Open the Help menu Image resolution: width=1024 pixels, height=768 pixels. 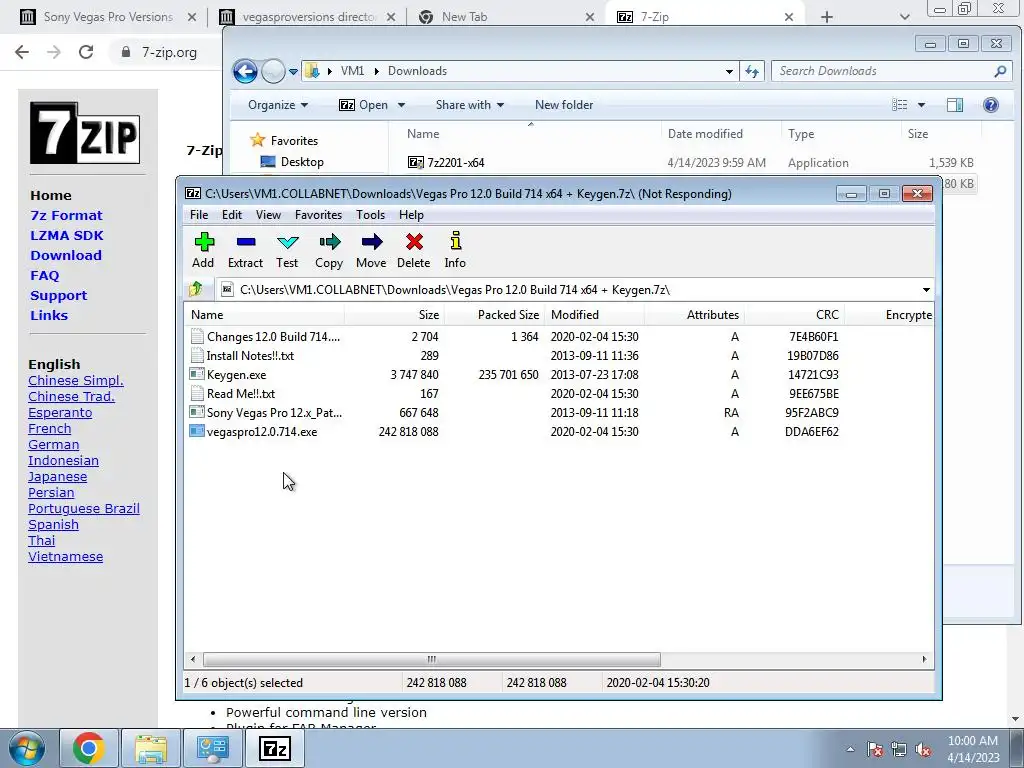point(411,215)
